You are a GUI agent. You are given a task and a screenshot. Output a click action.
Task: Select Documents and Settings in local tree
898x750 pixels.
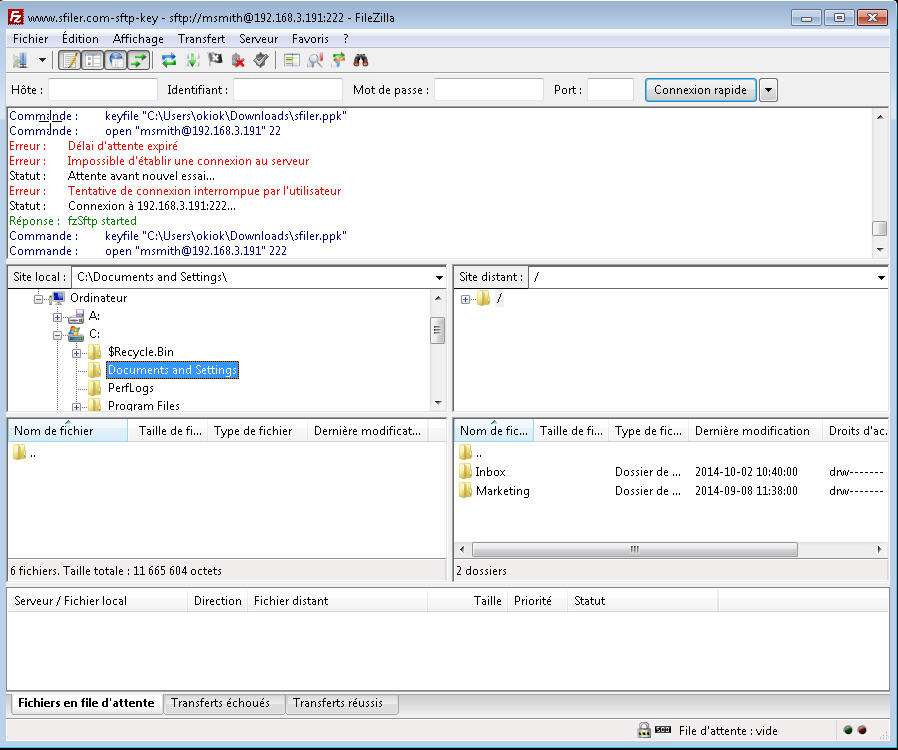(x=172, y=370)
